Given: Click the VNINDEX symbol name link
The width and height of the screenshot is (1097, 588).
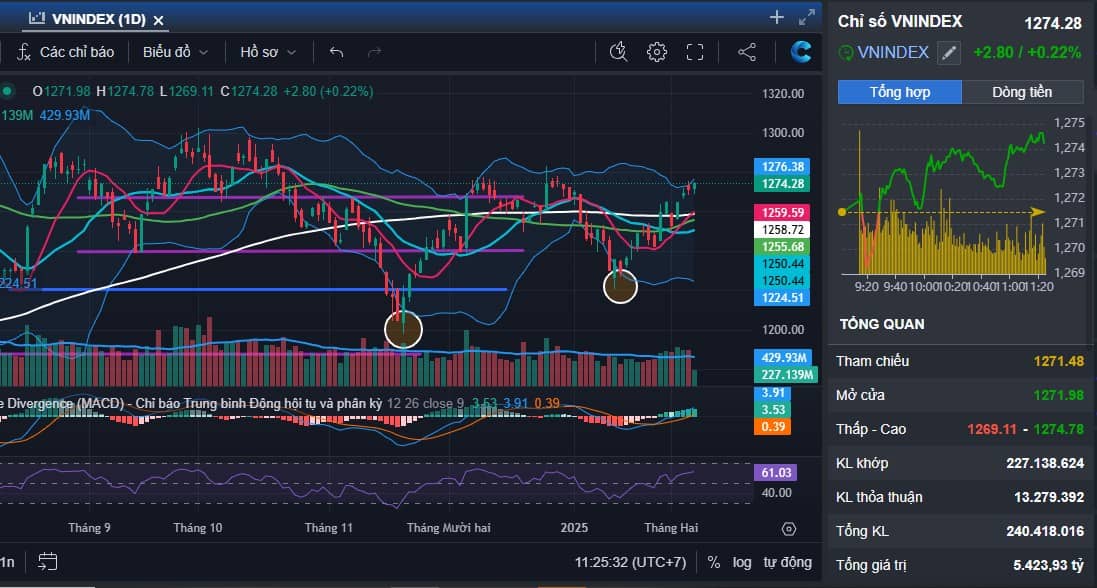Looking at the screenshot, I should tap(893, 52).
